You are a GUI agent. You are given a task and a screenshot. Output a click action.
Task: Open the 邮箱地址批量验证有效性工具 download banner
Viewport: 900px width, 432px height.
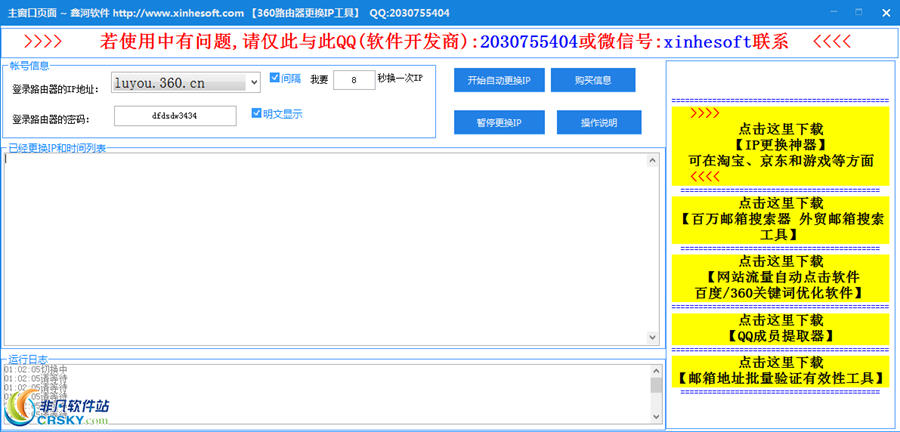[x=781, y=371]
